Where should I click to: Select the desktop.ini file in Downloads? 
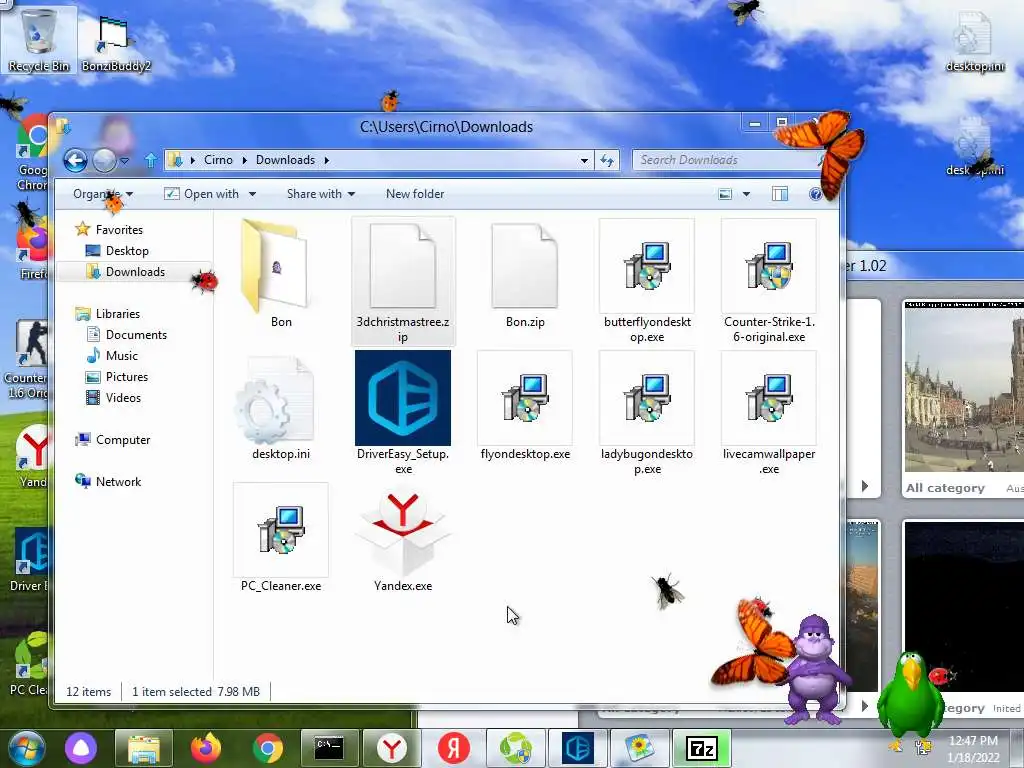click(281, 406)
